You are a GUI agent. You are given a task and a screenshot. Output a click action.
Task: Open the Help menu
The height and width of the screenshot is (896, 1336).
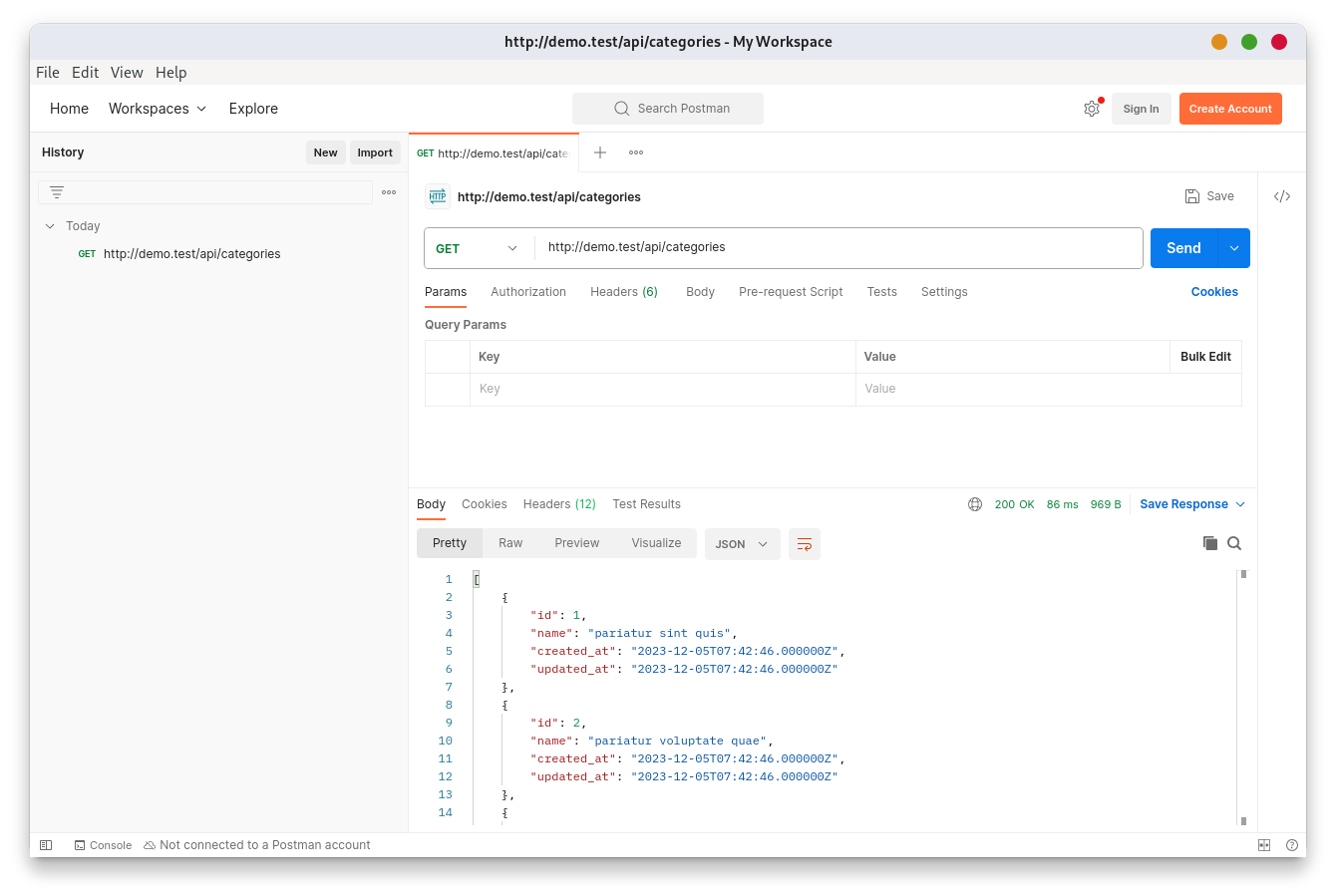[x=171, y=73]
